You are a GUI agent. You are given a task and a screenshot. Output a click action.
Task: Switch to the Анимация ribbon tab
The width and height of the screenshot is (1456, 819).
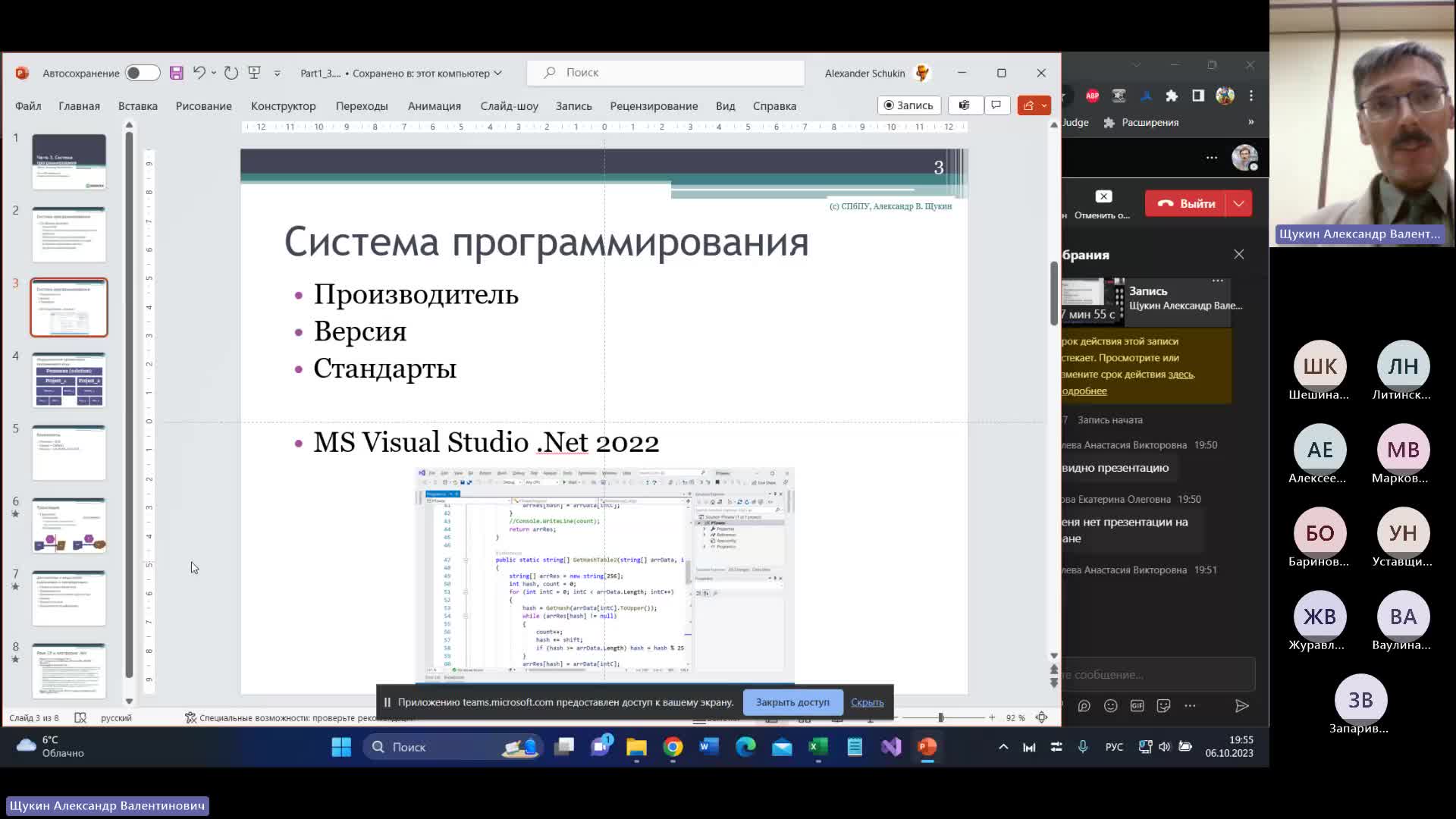click(435, 106)
